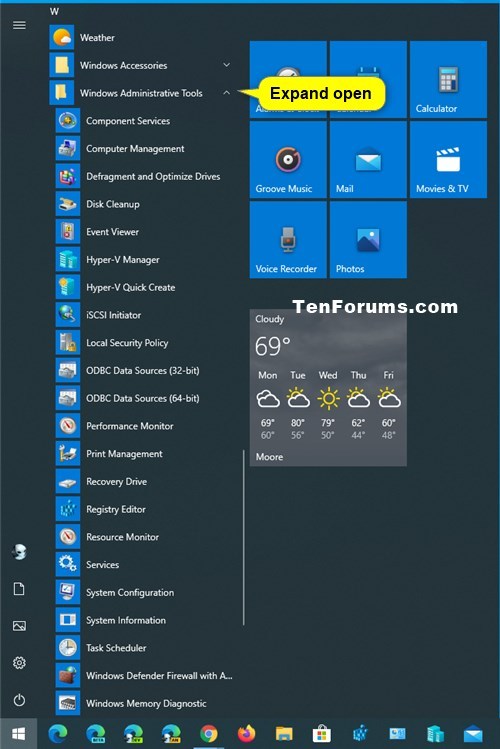Open Hyper-V Manager pinned on the taskbar
The image size is (500, 749).
click(436, 733)
